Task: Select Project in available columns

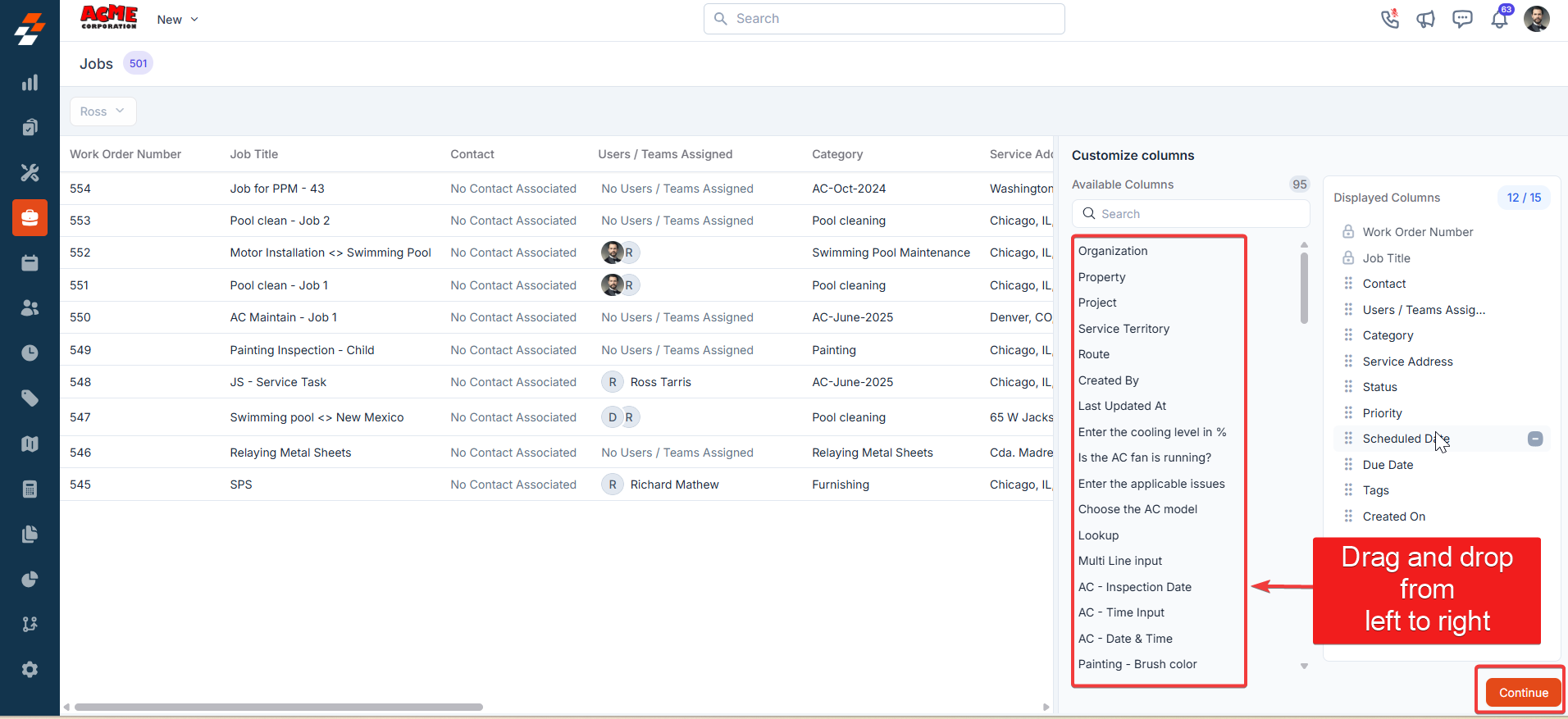Action: click(1097, 303)
